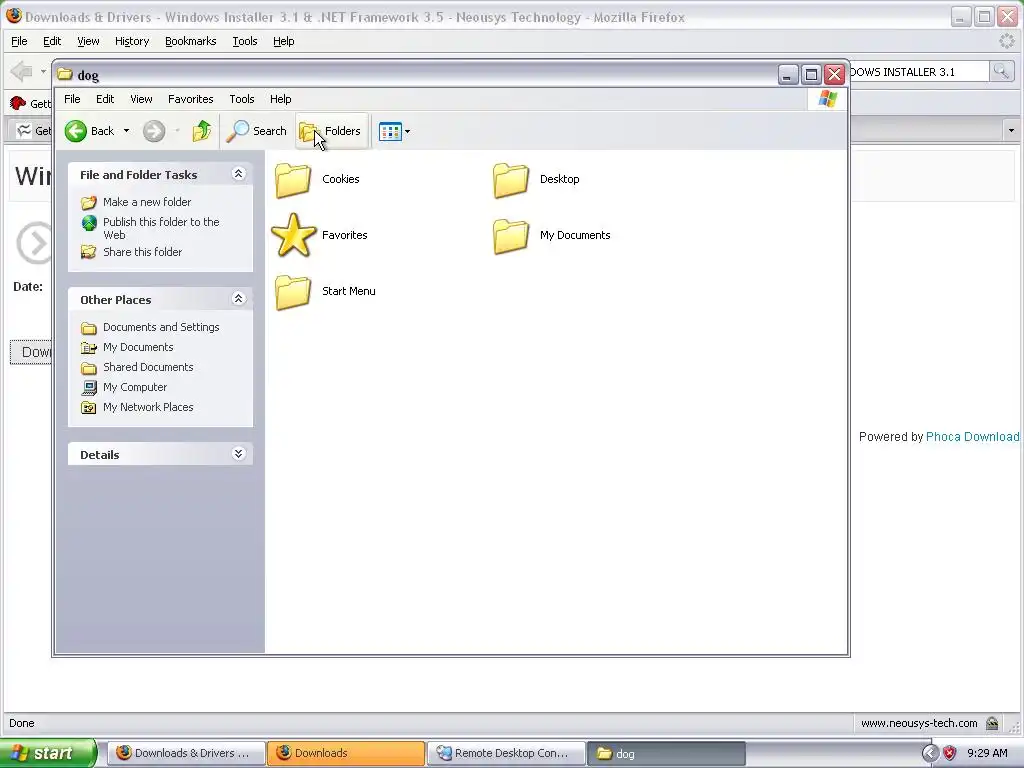
Task: Switch to Downloads & Drivers taskbar button
Action: coord(185,753)
